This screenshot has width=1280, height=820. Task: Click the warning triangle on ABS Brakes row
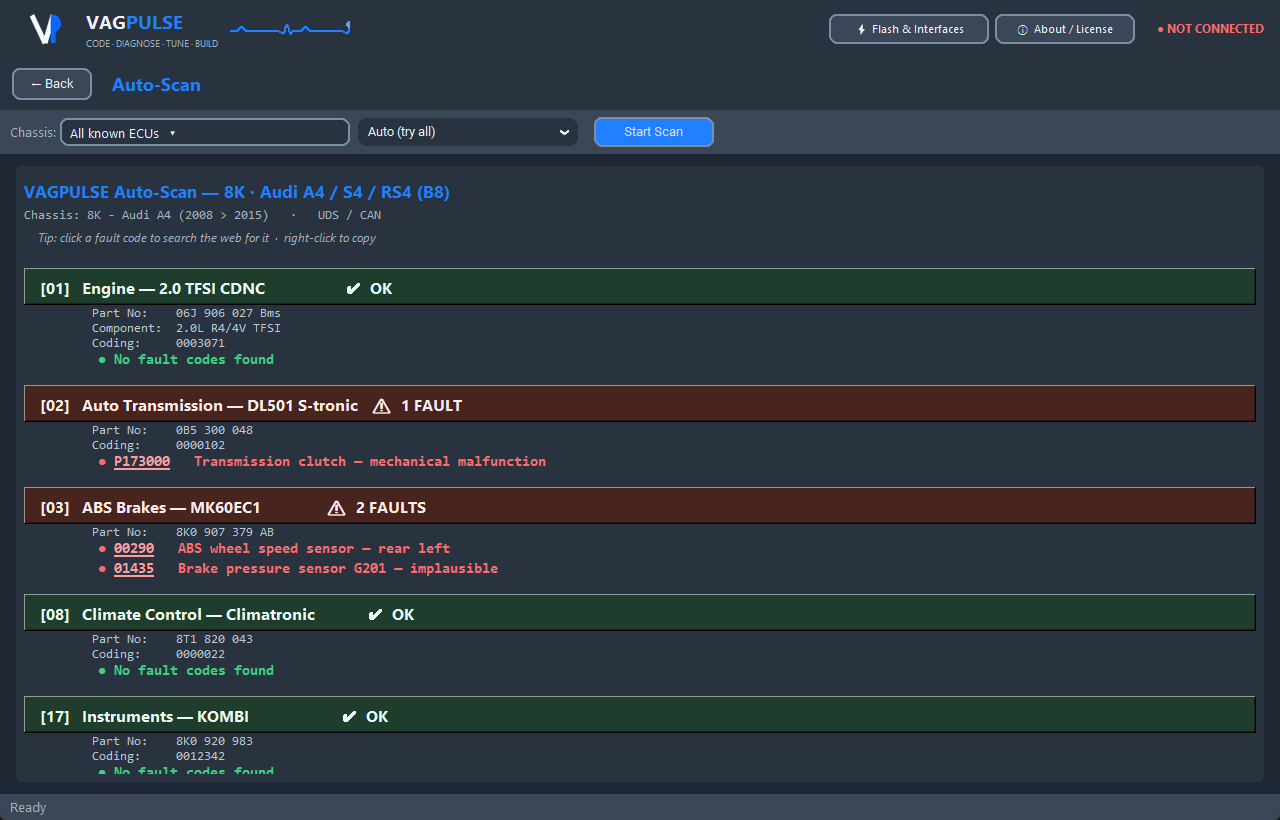pos(336,508)
